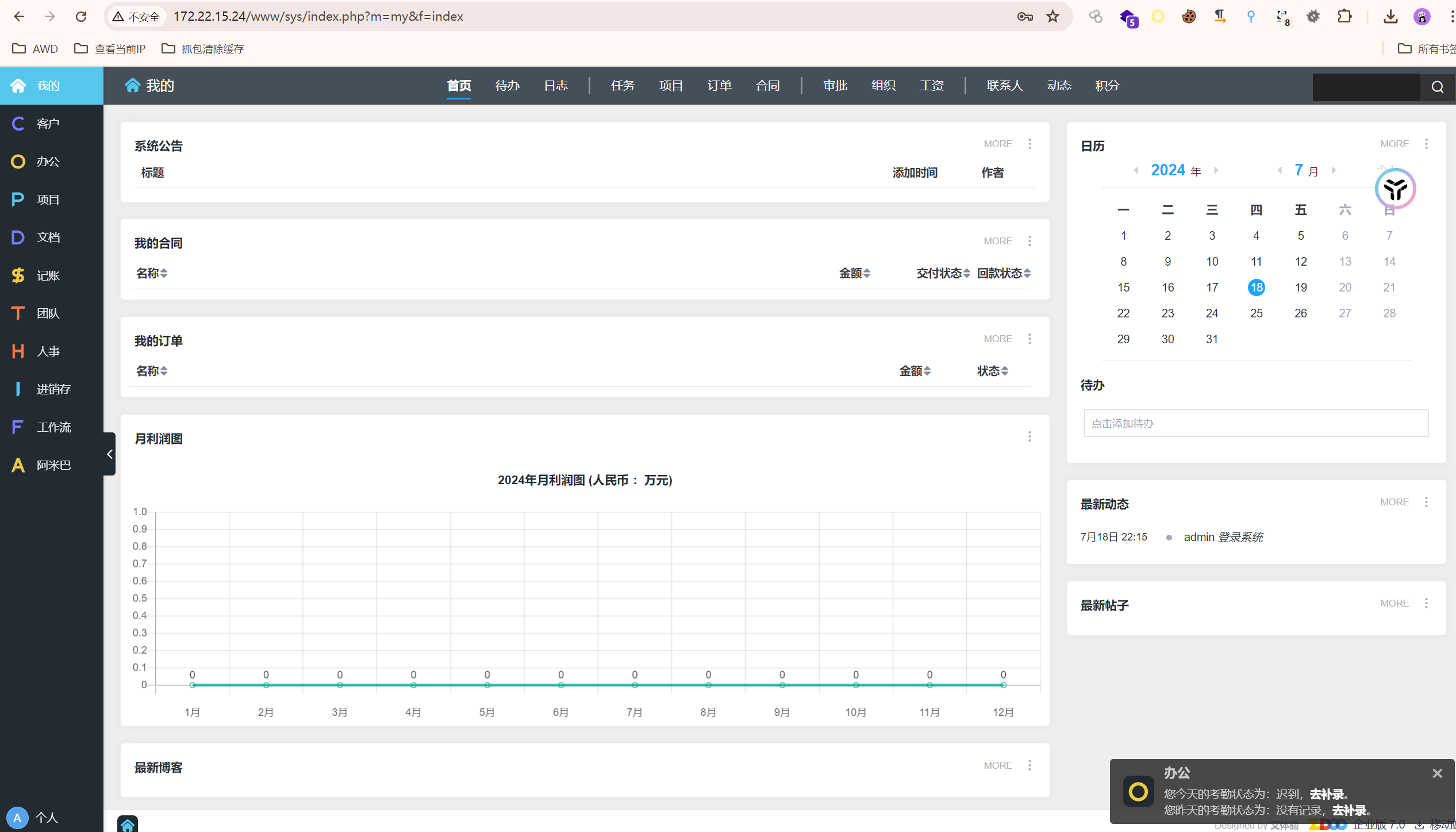Open the 客户 module in sidebar
The image size is (1456, 832).
(51, 124)
